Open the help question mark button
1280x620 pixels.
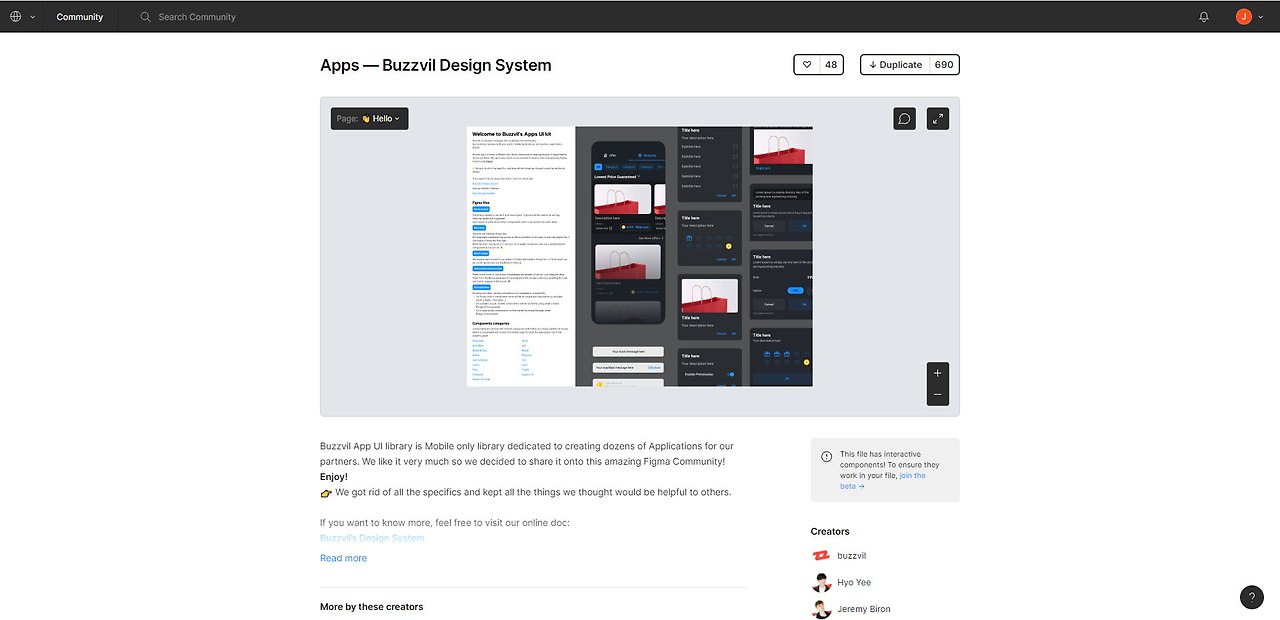(1252, 597)
